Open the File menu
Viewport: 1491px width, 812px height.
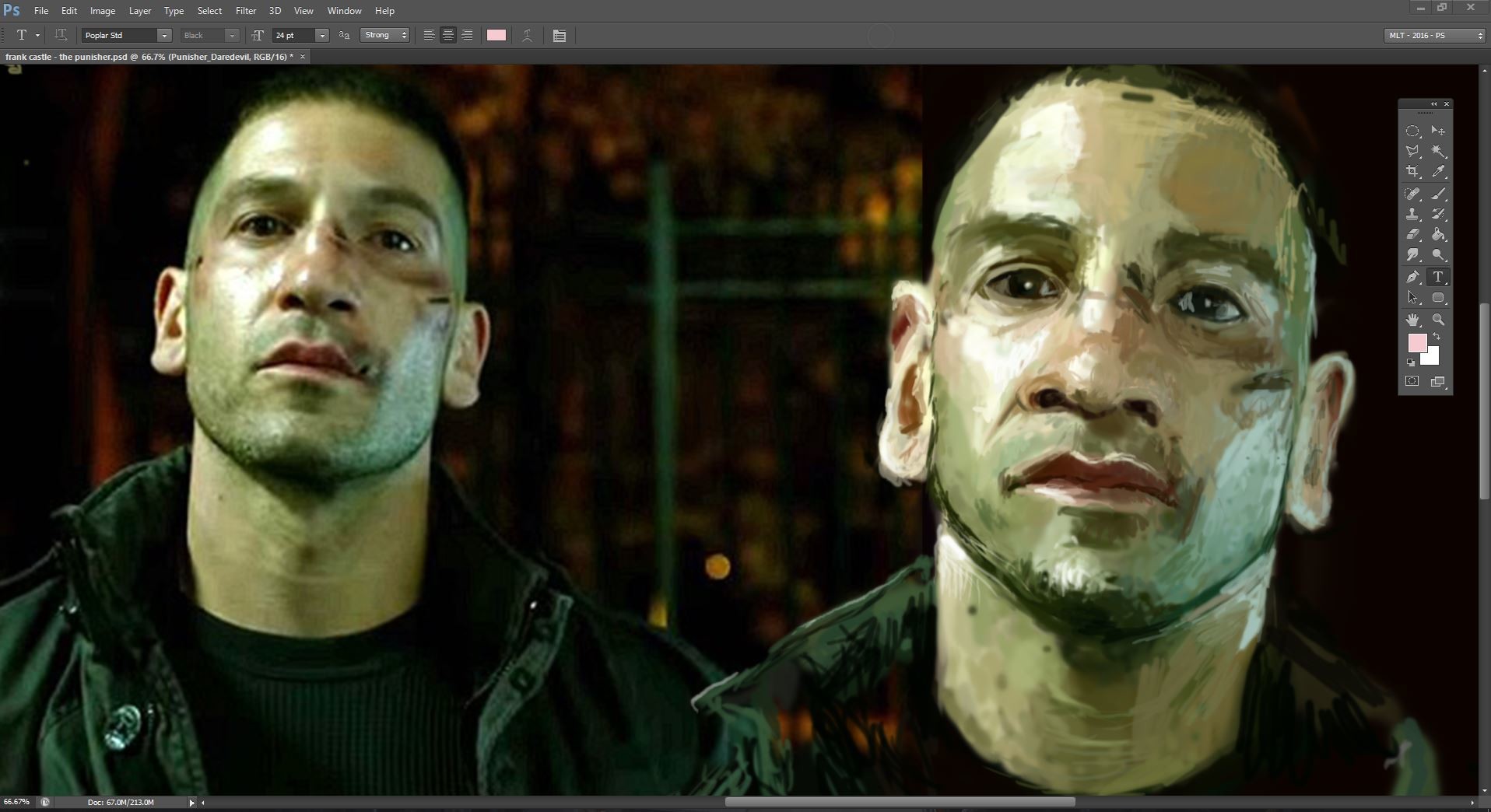[41, 11]
